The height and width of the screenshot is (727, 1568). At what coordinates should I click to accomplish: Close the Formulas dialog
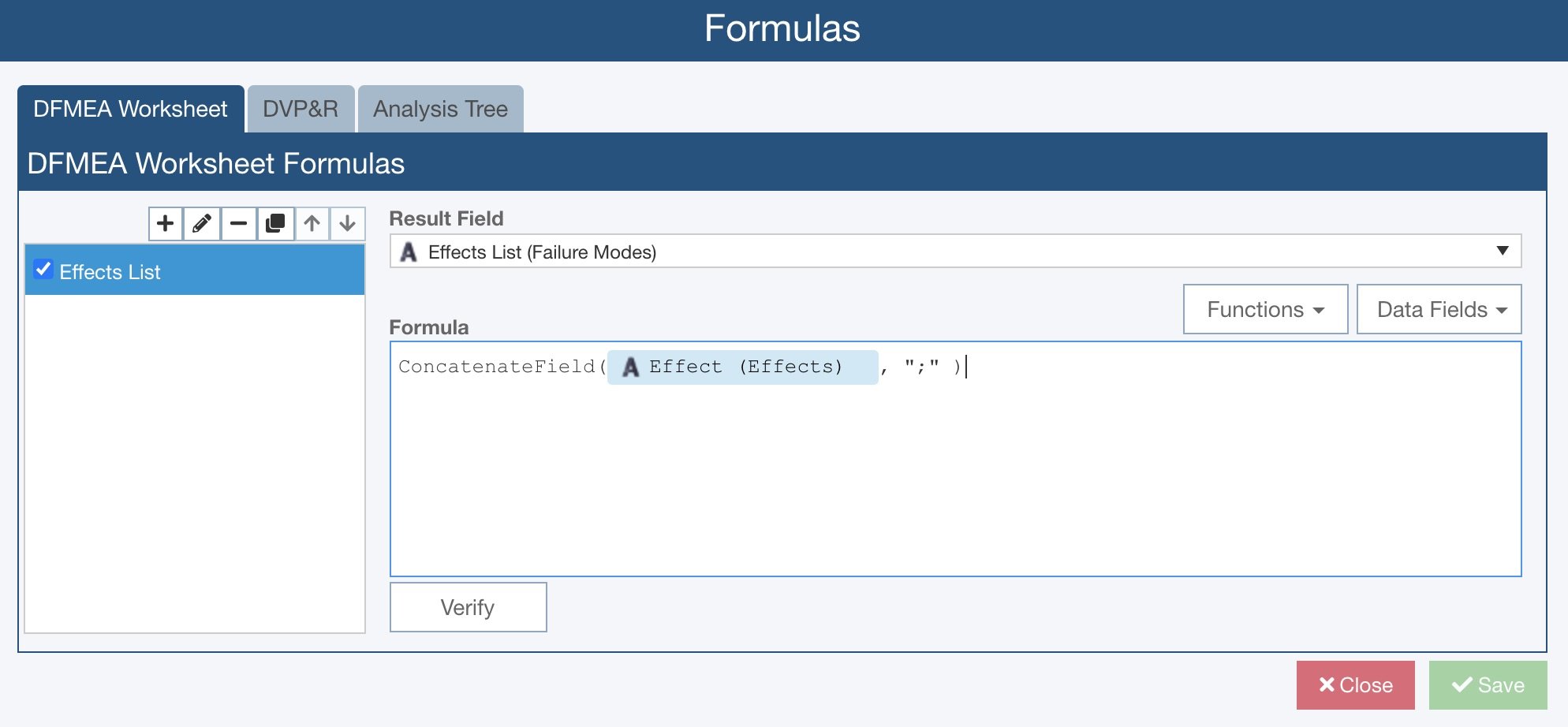pos(1355,684)
